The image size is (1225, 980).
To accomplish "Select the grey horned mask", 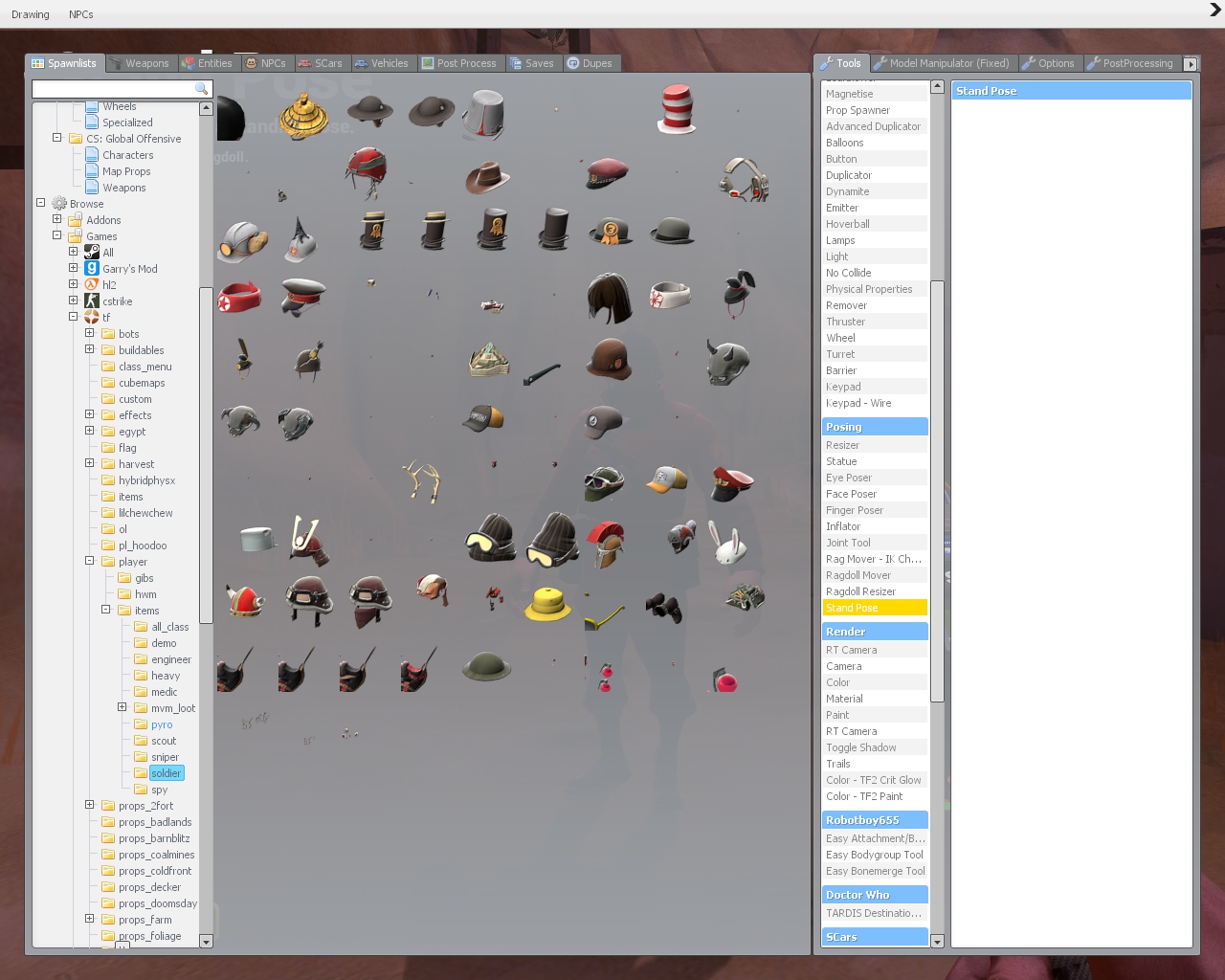I will point(727,362).
